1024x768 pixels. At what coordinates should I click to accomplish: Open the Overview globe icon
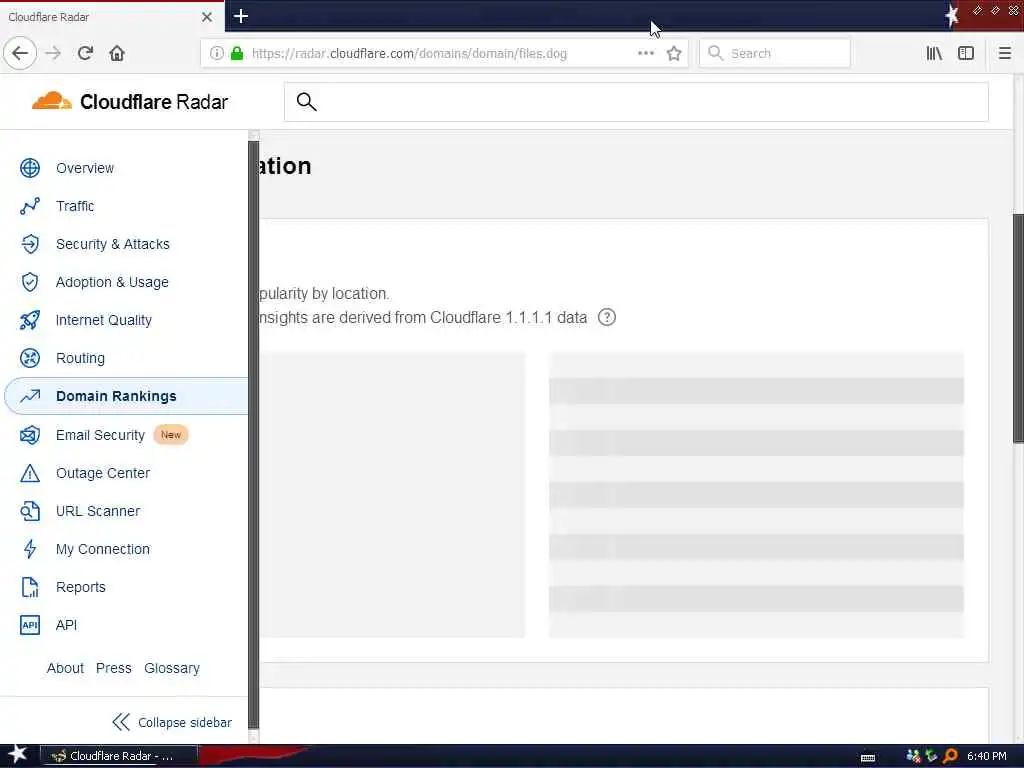[x=30, y=168]
